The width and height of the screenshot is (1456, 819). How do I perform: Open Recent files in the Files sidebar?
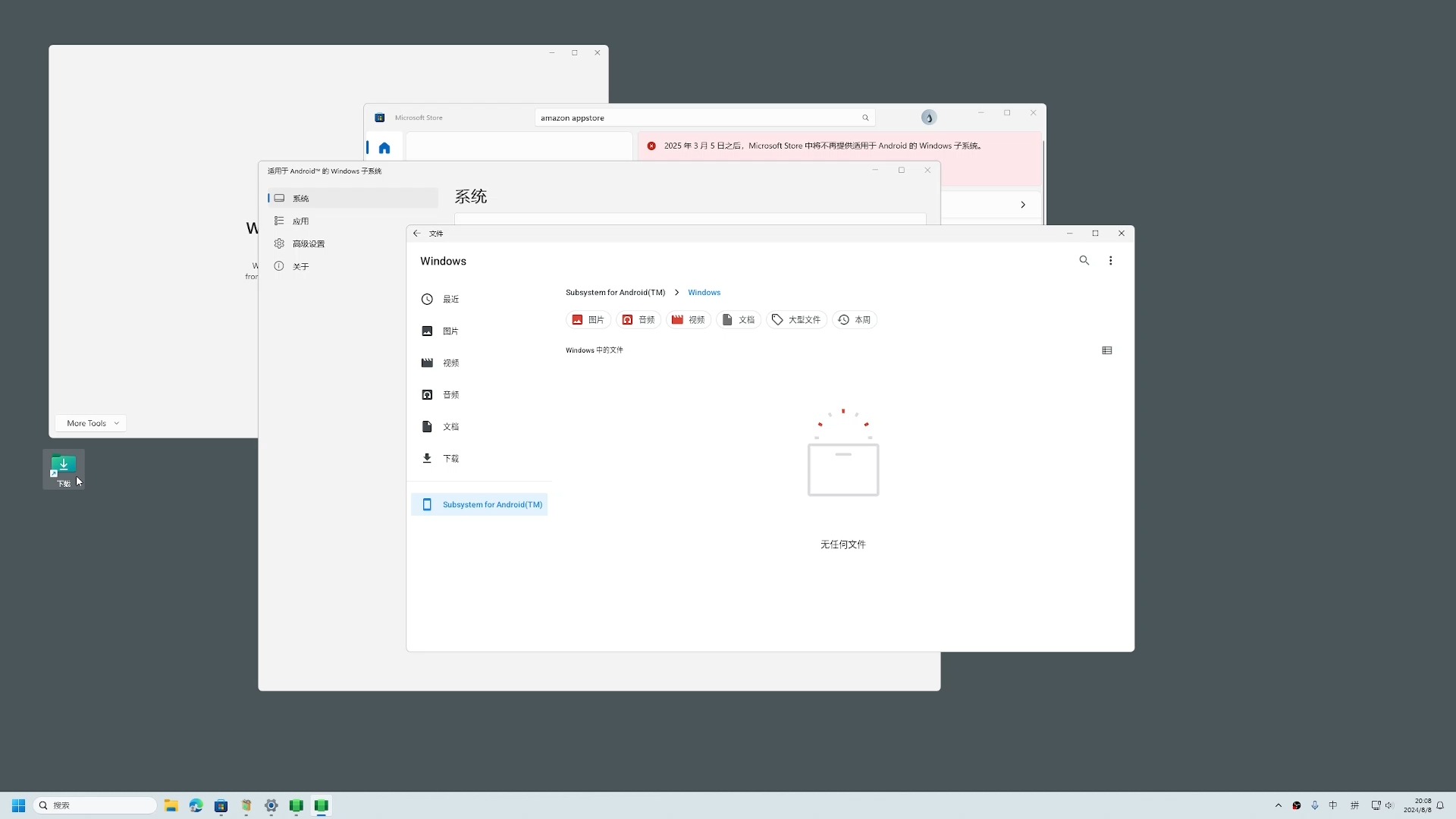tap(450, 299)
